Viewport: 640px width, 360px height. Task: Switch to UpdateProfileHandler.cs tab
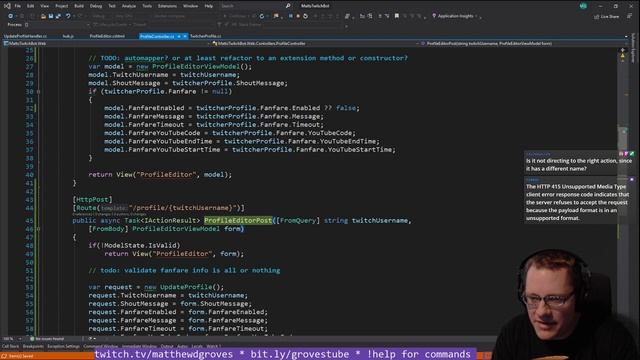(x=25, y=36)
